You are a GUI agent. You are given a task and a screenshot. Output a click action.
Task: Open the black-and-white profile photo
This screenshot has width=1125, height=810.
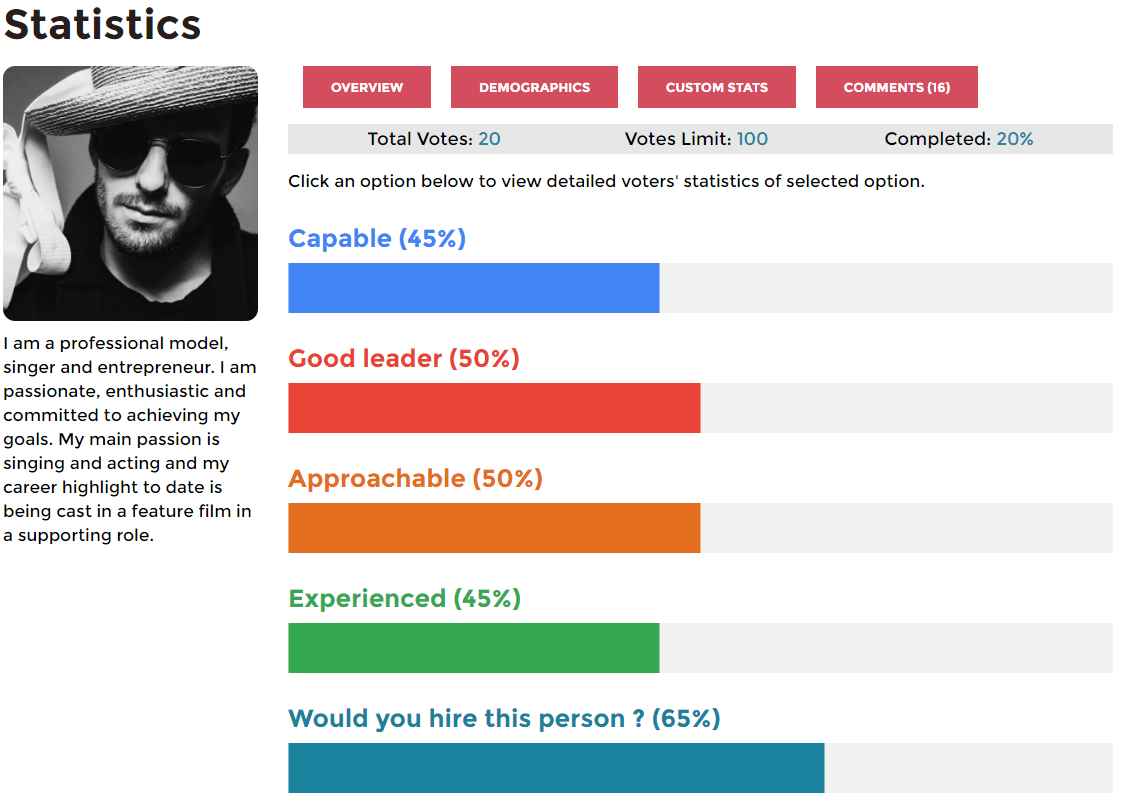tap(131, 193)
